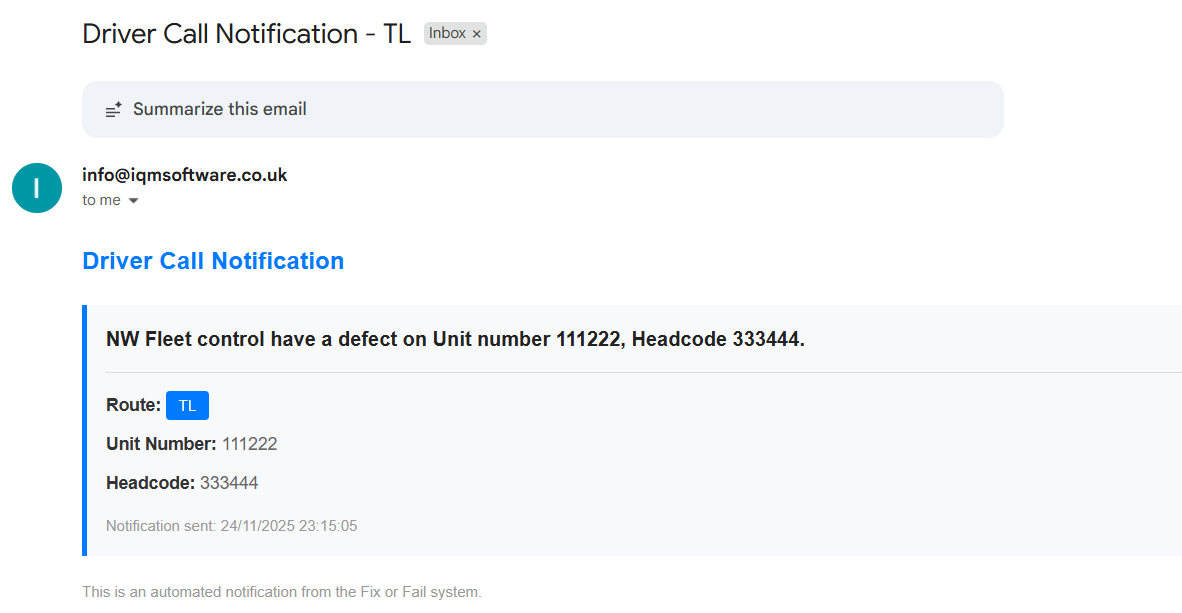Viewport: 1182px width, 613px height.
Task: Click the Notification sent timestamp
Action: pyautogui.click(x=231, y=526)
